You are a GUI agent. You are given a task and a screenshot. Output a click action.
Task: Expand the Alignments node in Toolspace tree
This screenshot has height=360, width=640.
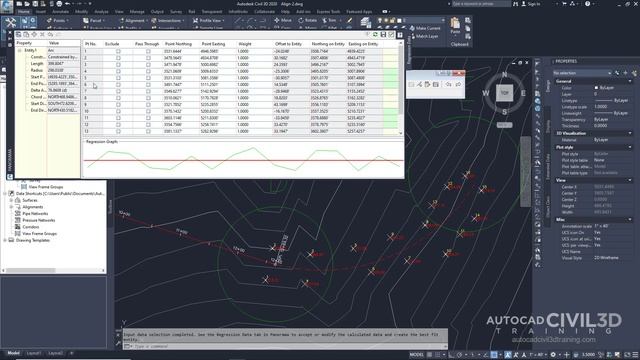(11, 207)
